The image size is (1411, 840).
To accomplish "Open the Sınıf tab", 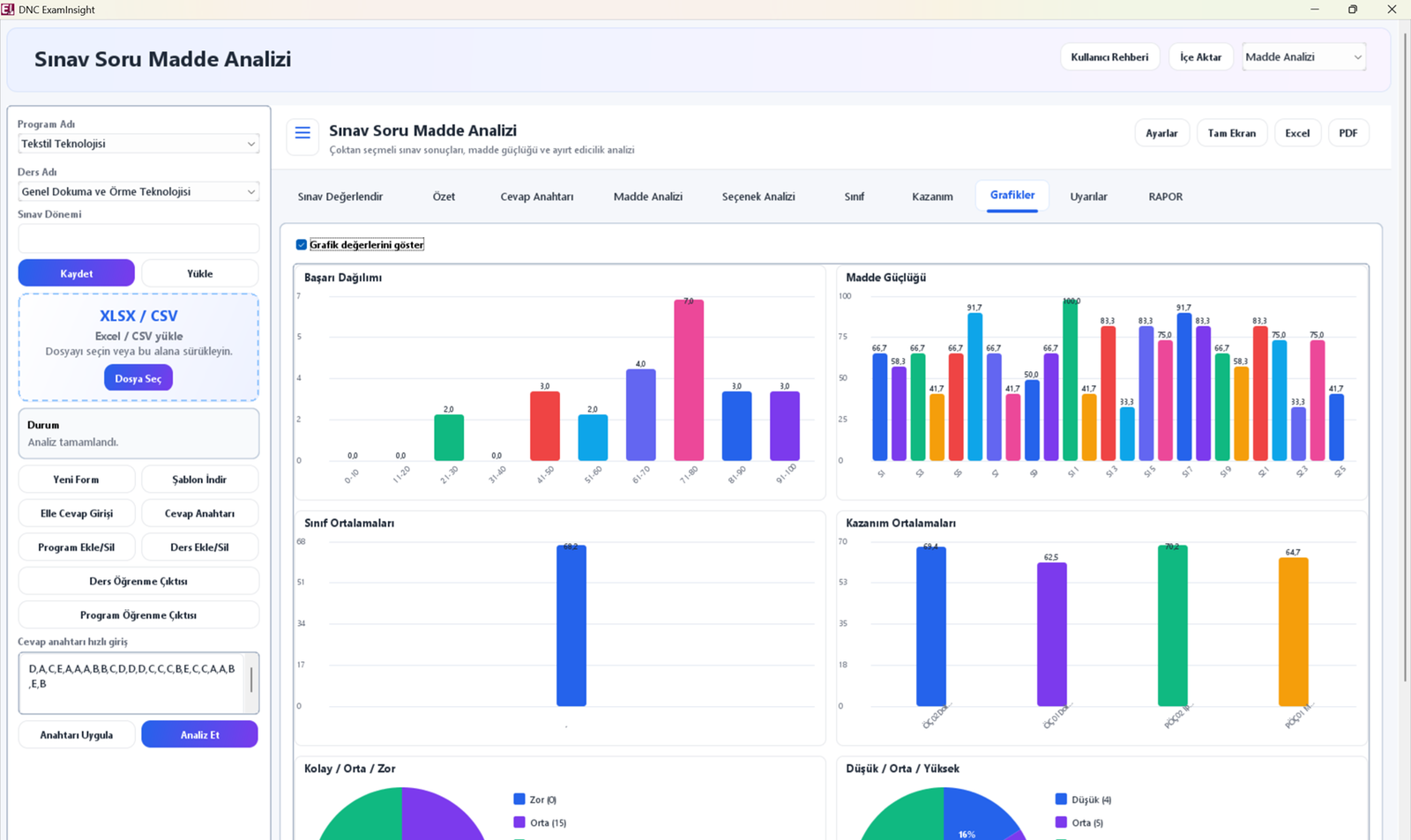I will pos(855,197).
